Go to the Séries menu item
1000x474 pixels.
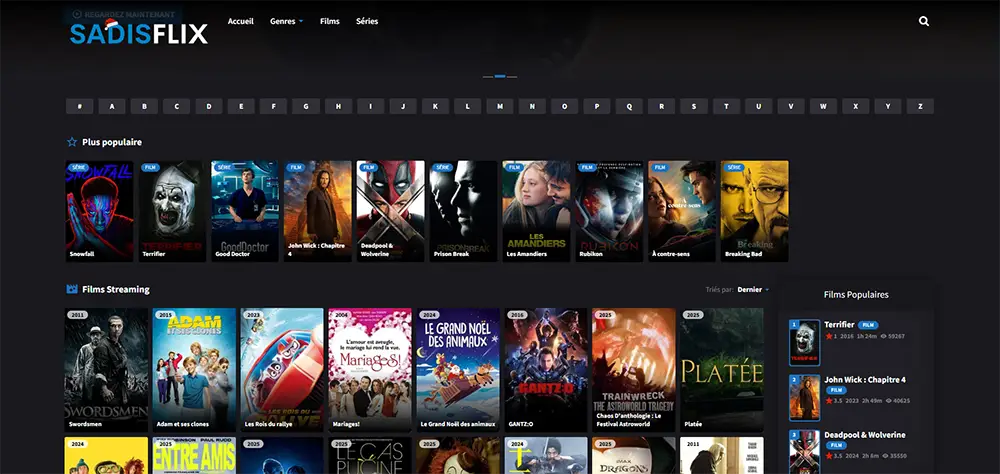pyautogui.click(x=367, y=21)
